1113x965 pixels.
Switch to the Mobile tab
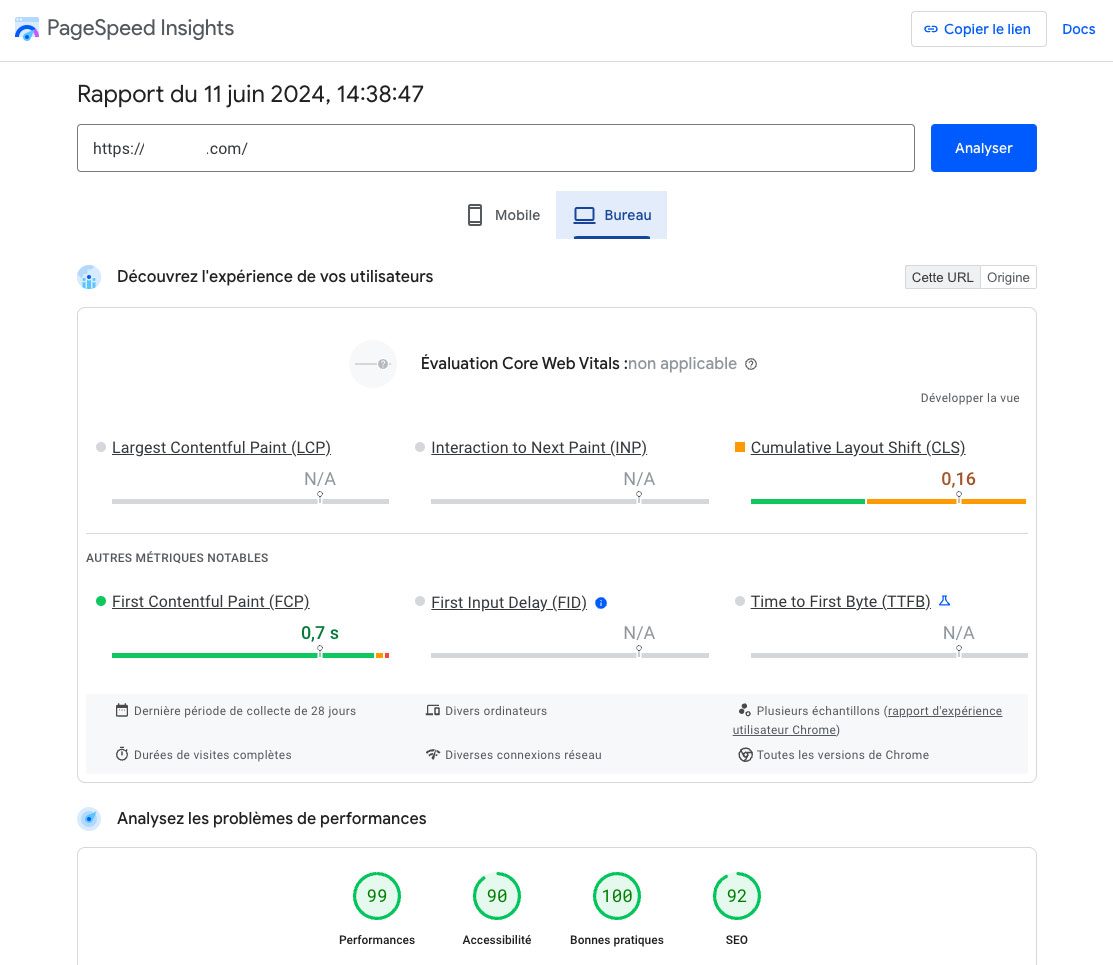point(502,215)
